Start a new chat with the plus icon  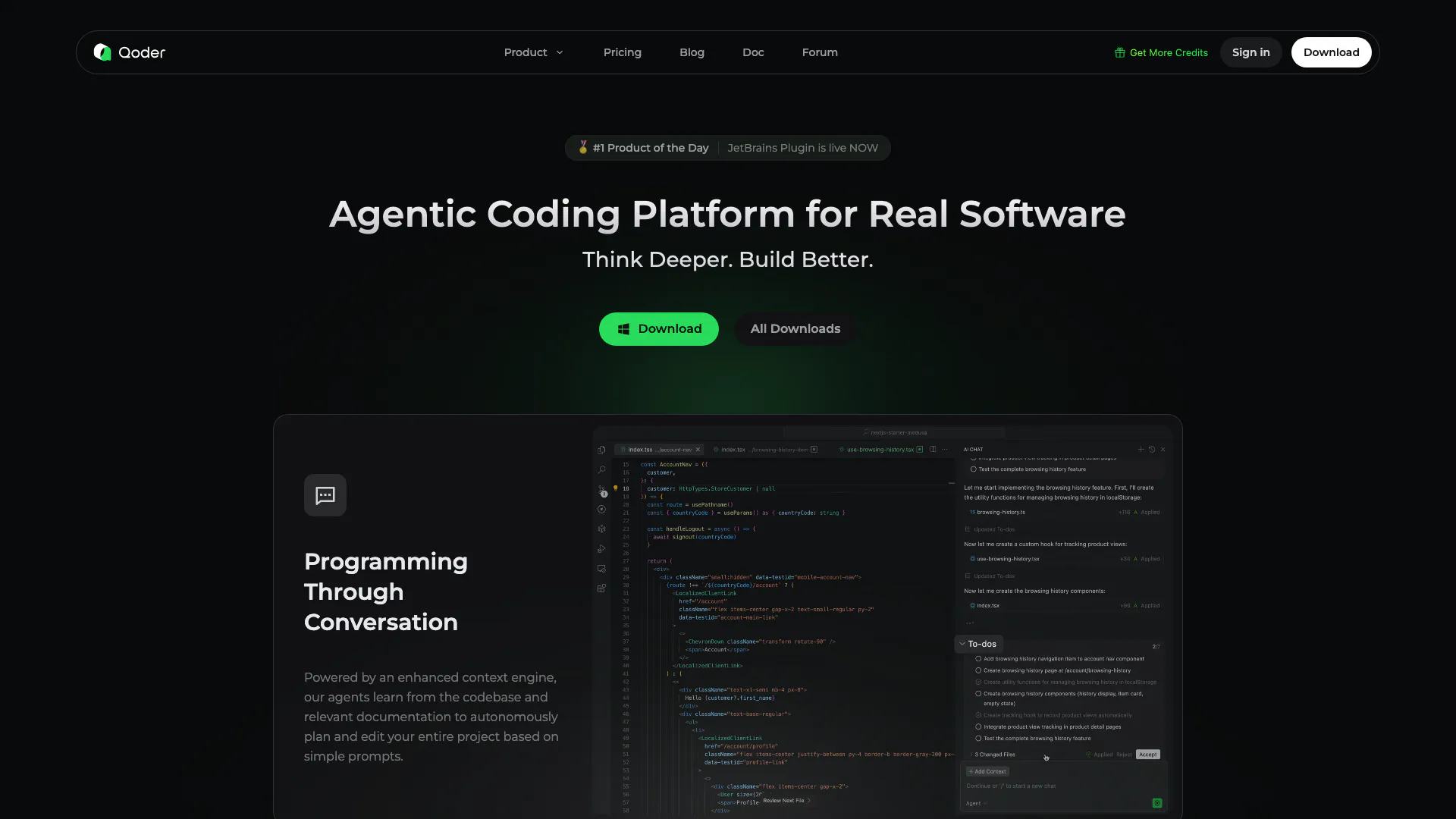point(1141,450)
